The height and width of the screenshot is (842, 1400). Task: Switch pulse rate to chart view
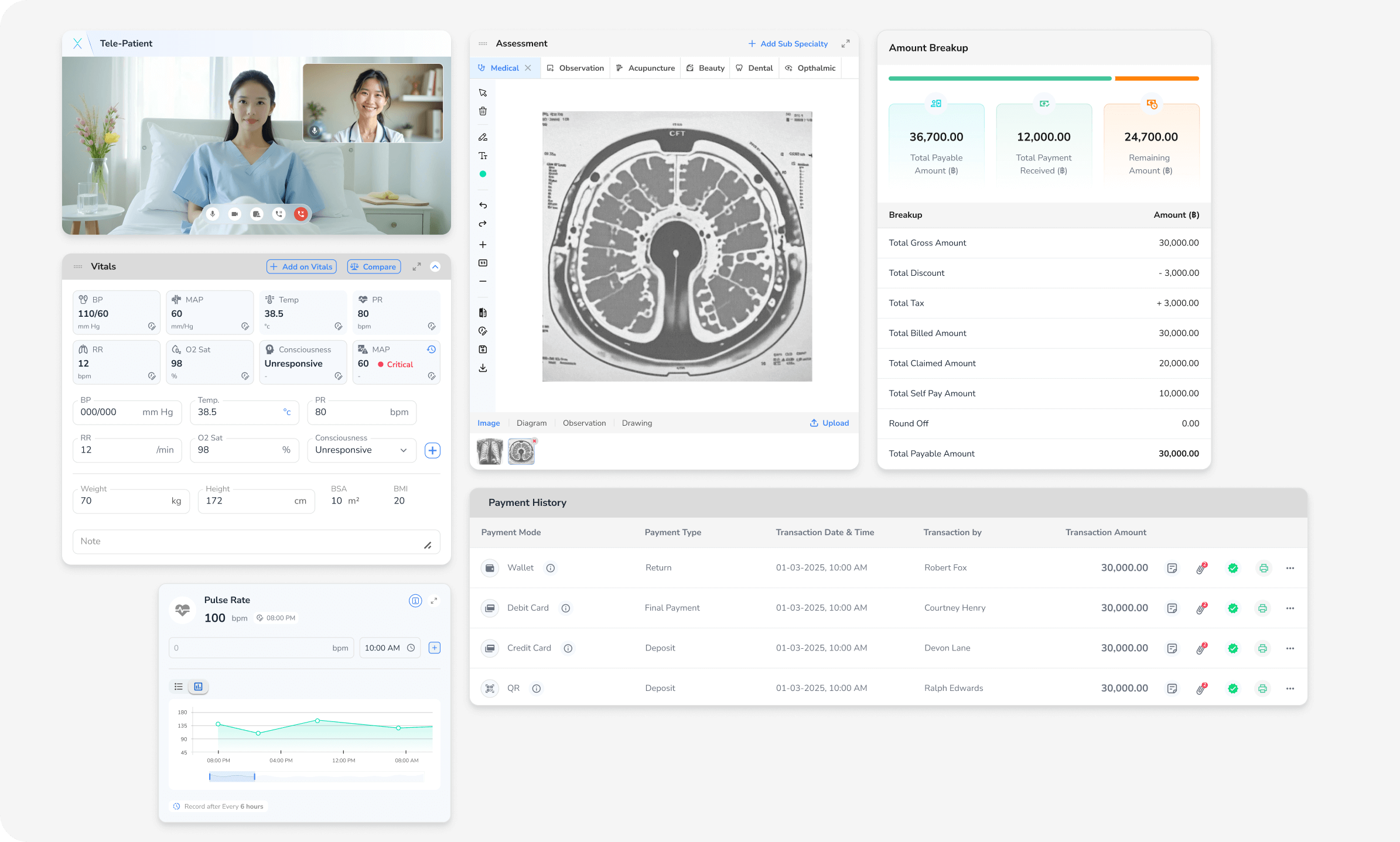(199, 686)
